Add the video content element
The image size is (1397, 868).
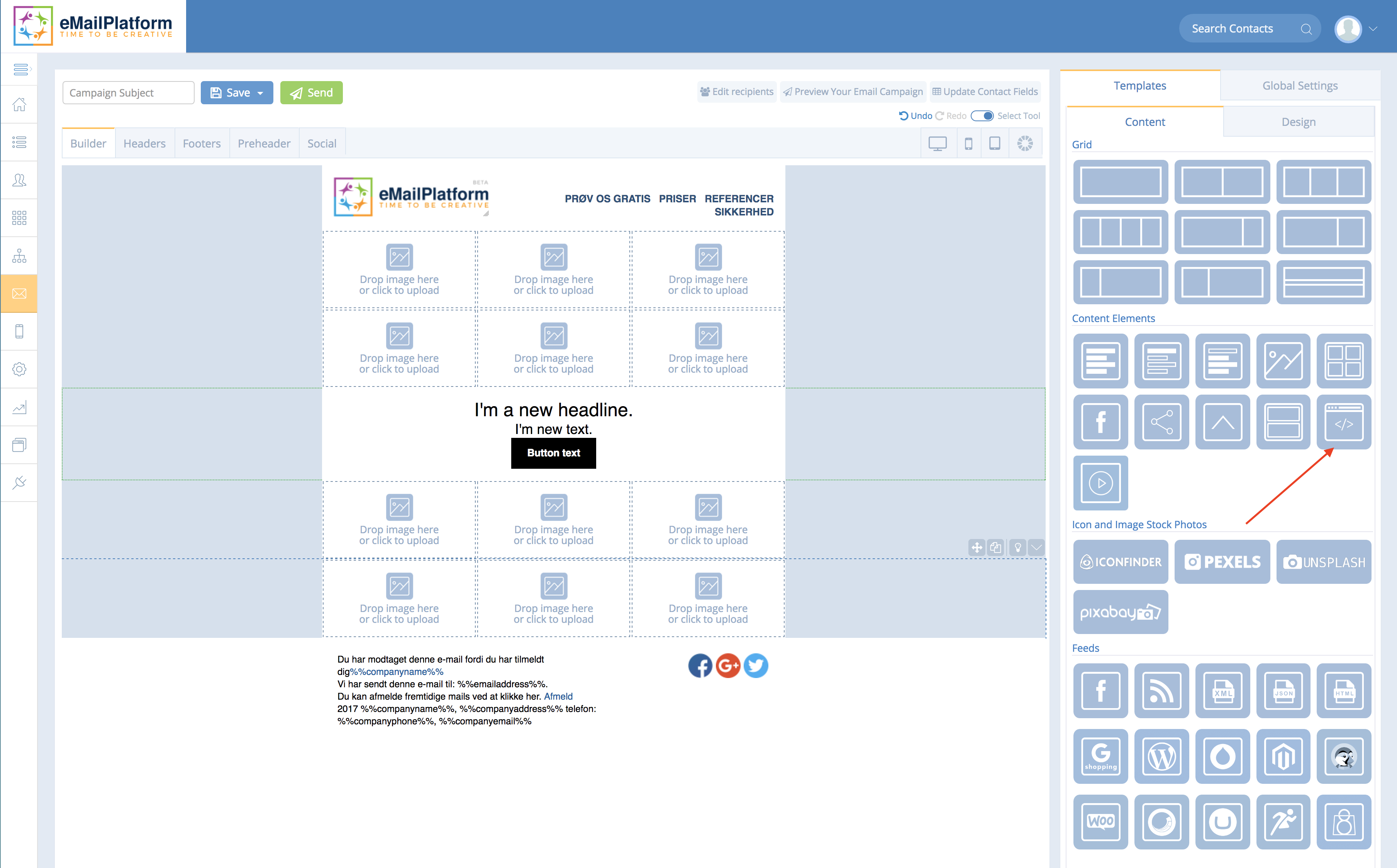(1100, 483)
